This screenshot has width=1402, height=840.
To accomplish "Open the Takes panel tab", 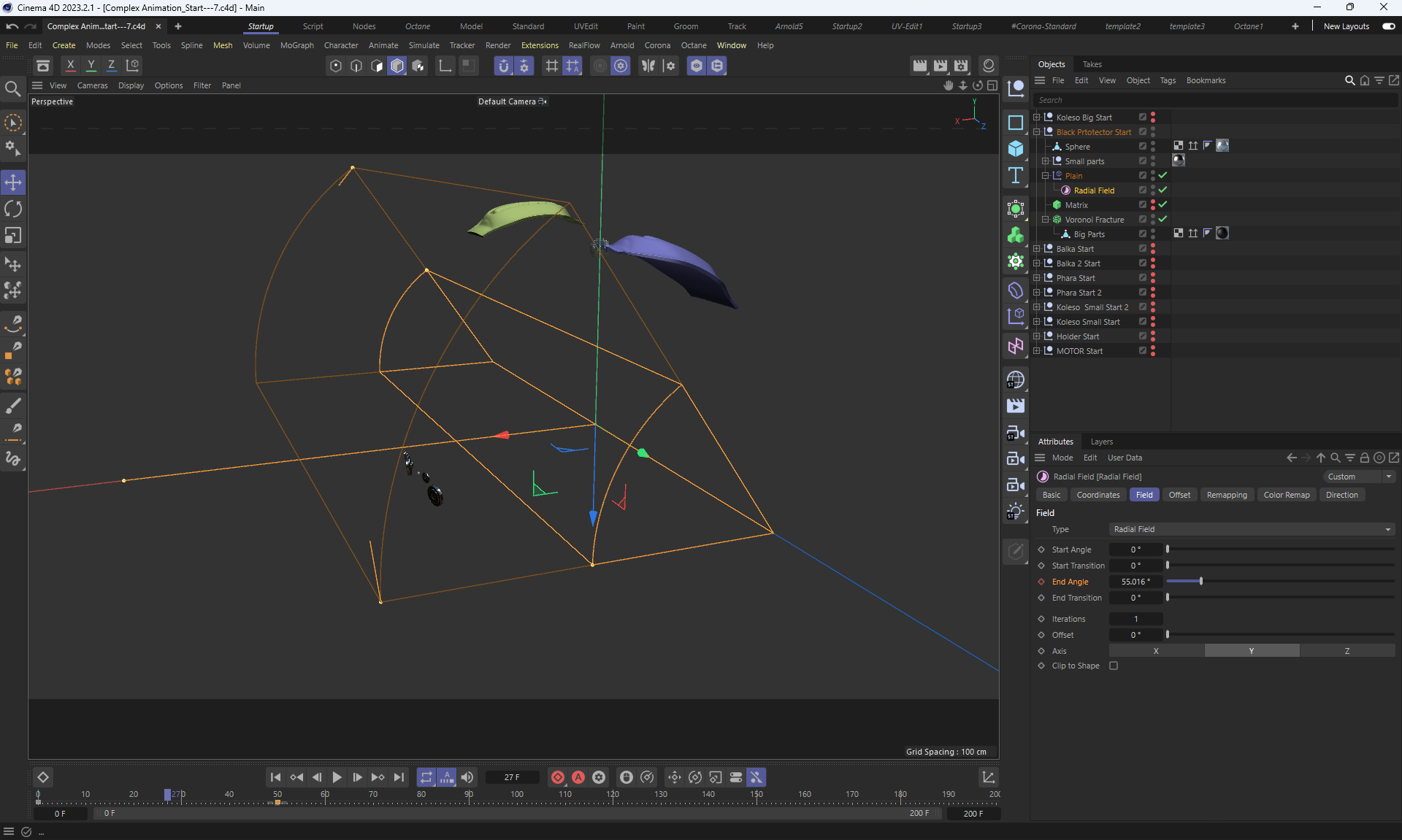I will (1092, 64).
